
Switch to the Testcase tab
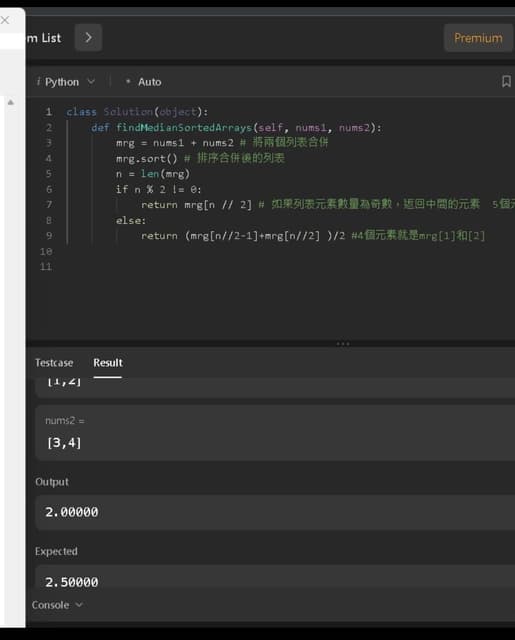point(54,363)
